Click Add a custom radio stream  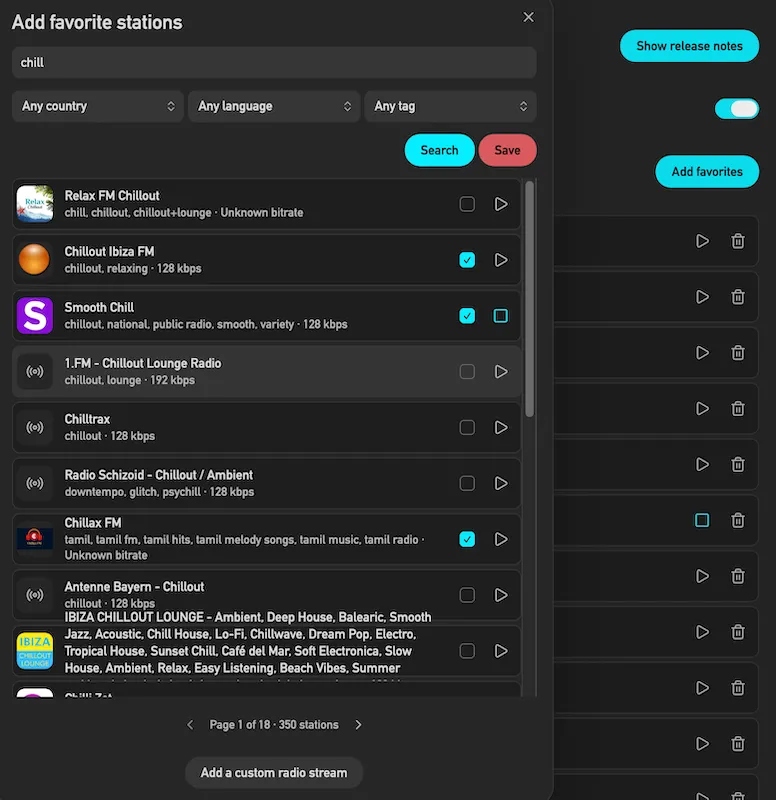pos(273,772)
